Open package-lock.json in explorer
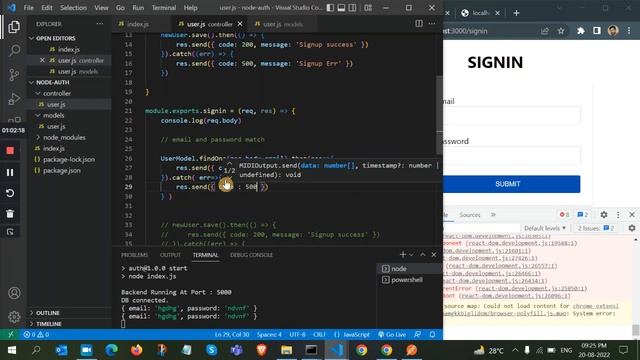Screen dimensions: 640x360 69,159
